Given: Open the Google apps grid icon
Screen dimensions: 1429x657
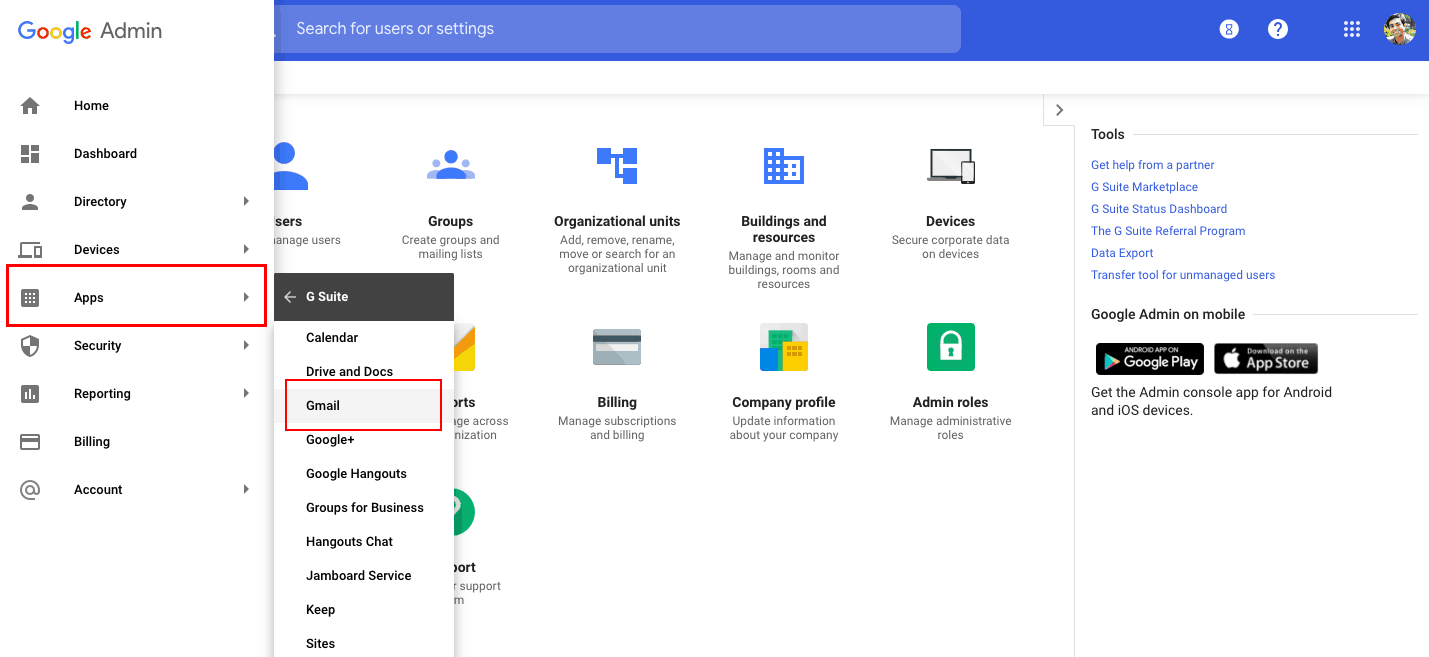Looking at the screenshot, I should coord(1351,29).
